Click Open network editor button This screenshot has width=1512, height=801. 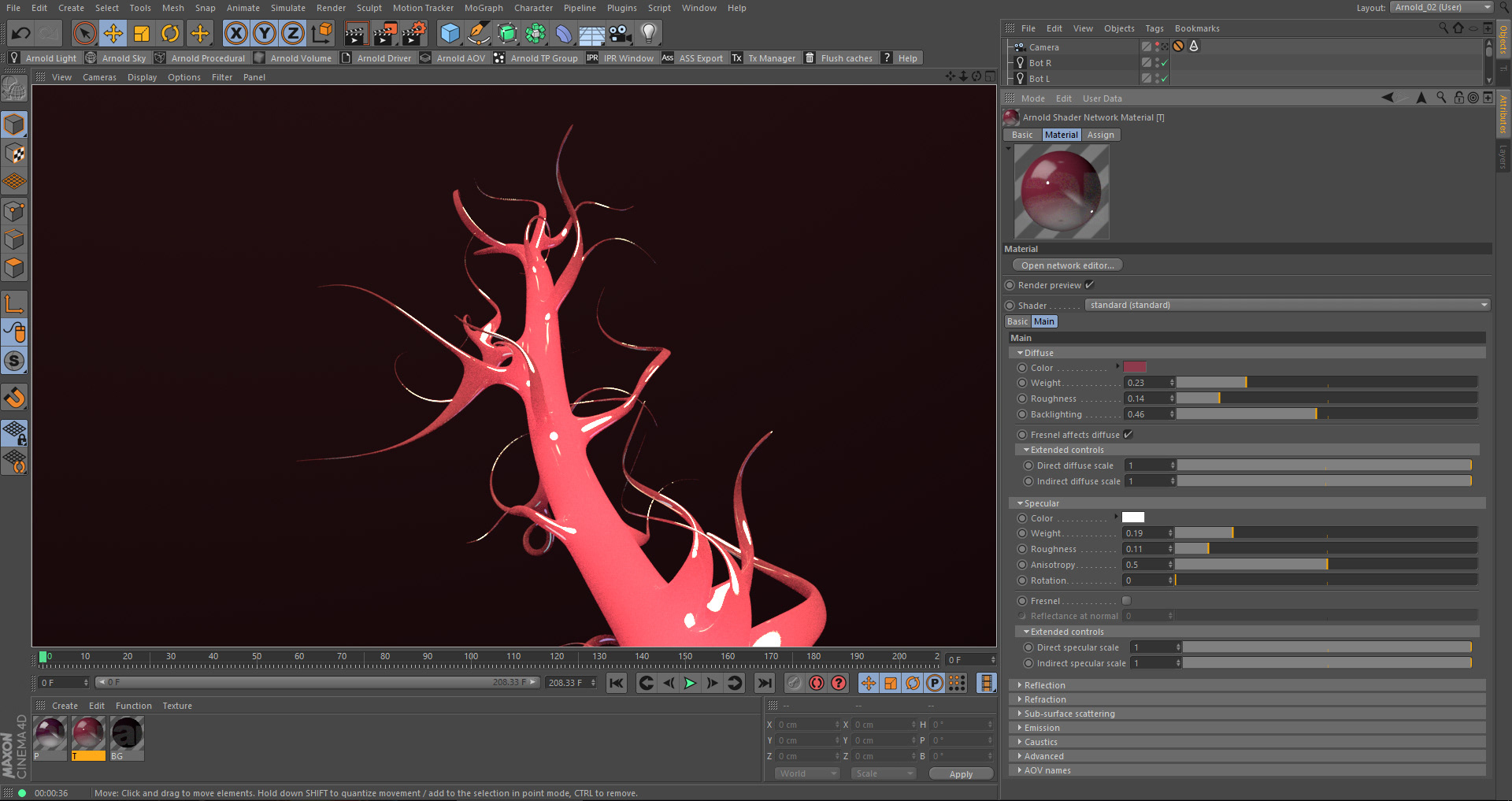click(1067, 265)
